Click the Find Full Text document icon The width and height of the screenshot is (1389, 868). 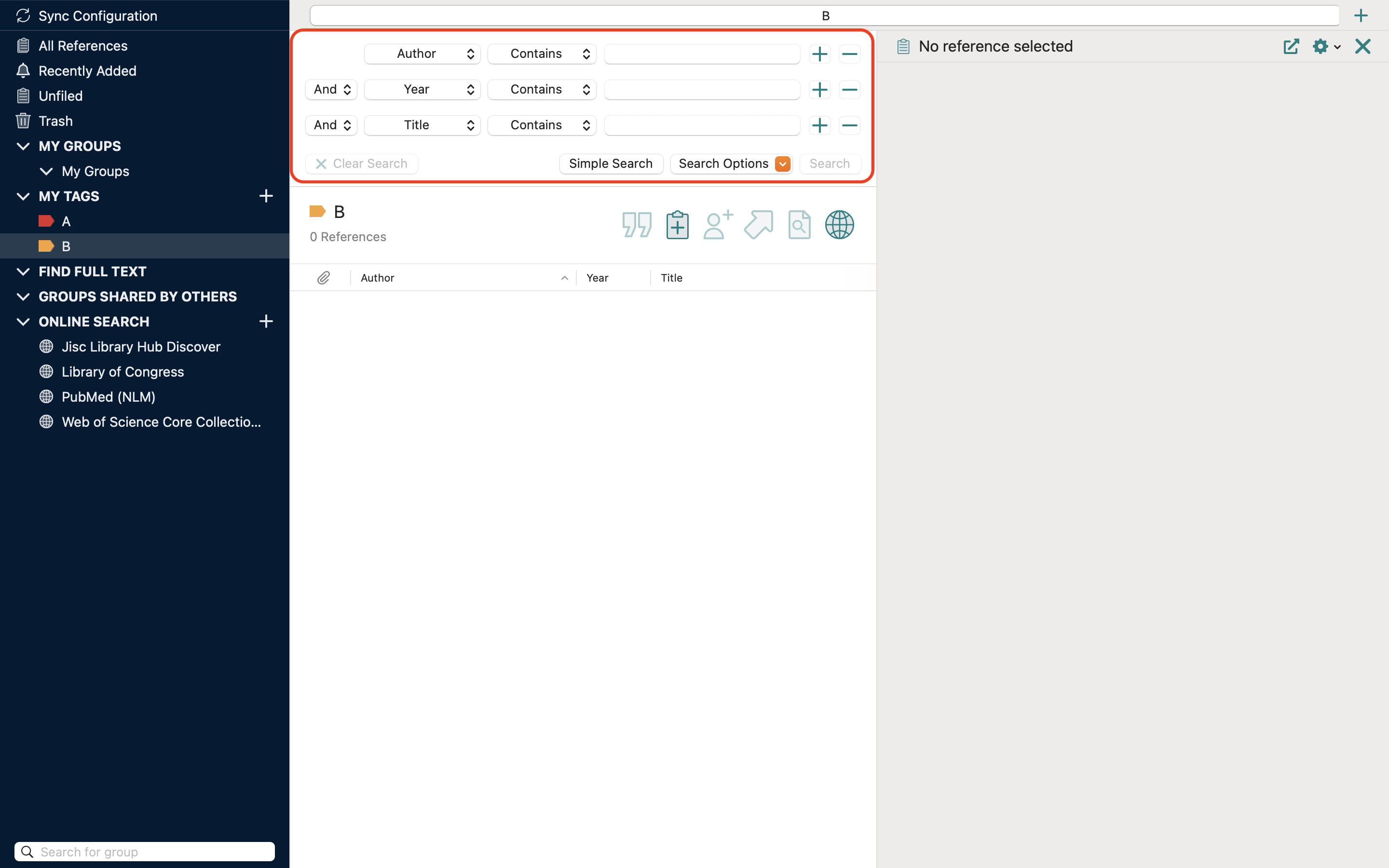click(799, 224)
